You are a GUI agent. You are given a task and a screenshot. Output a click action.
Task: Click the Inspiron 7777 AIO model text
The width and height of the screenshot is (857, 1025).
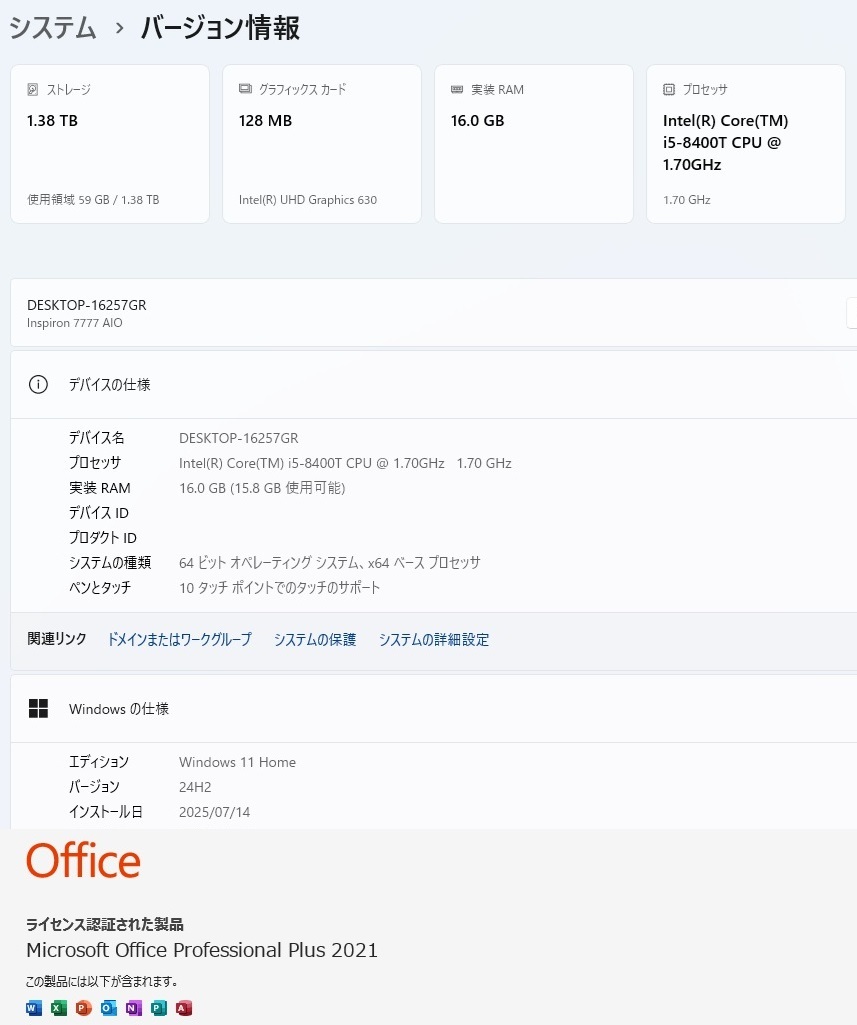75,323
